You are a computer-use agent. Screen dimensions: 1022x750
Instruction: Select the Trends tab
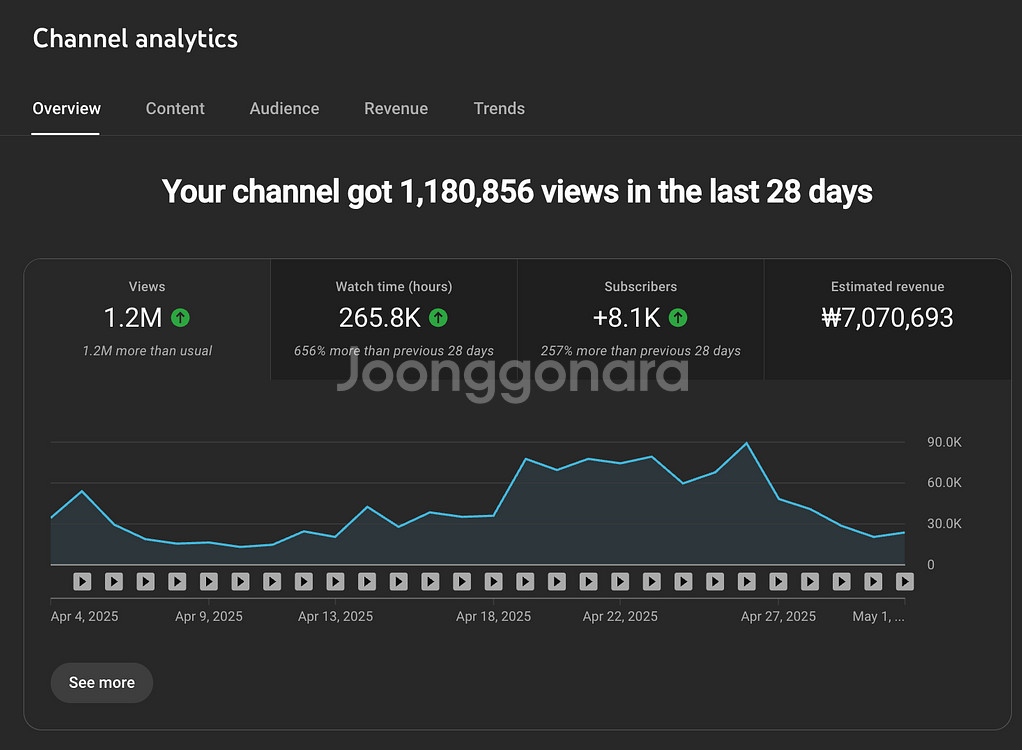499,108
